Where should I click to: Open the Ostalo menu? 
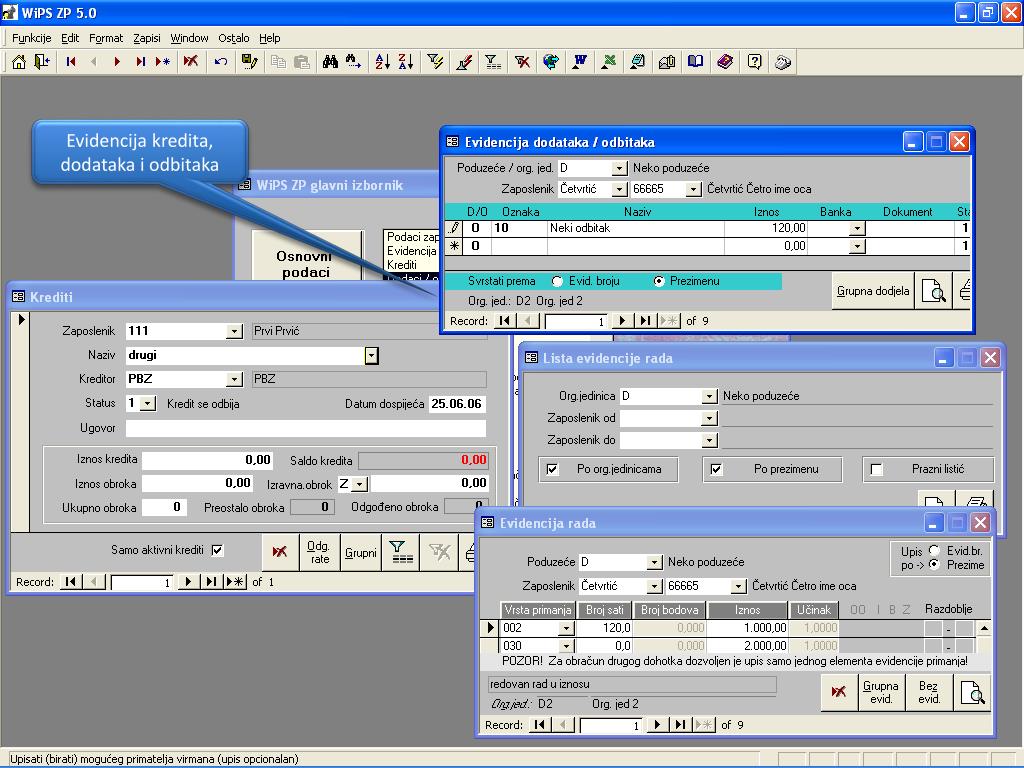coord(234,38)
